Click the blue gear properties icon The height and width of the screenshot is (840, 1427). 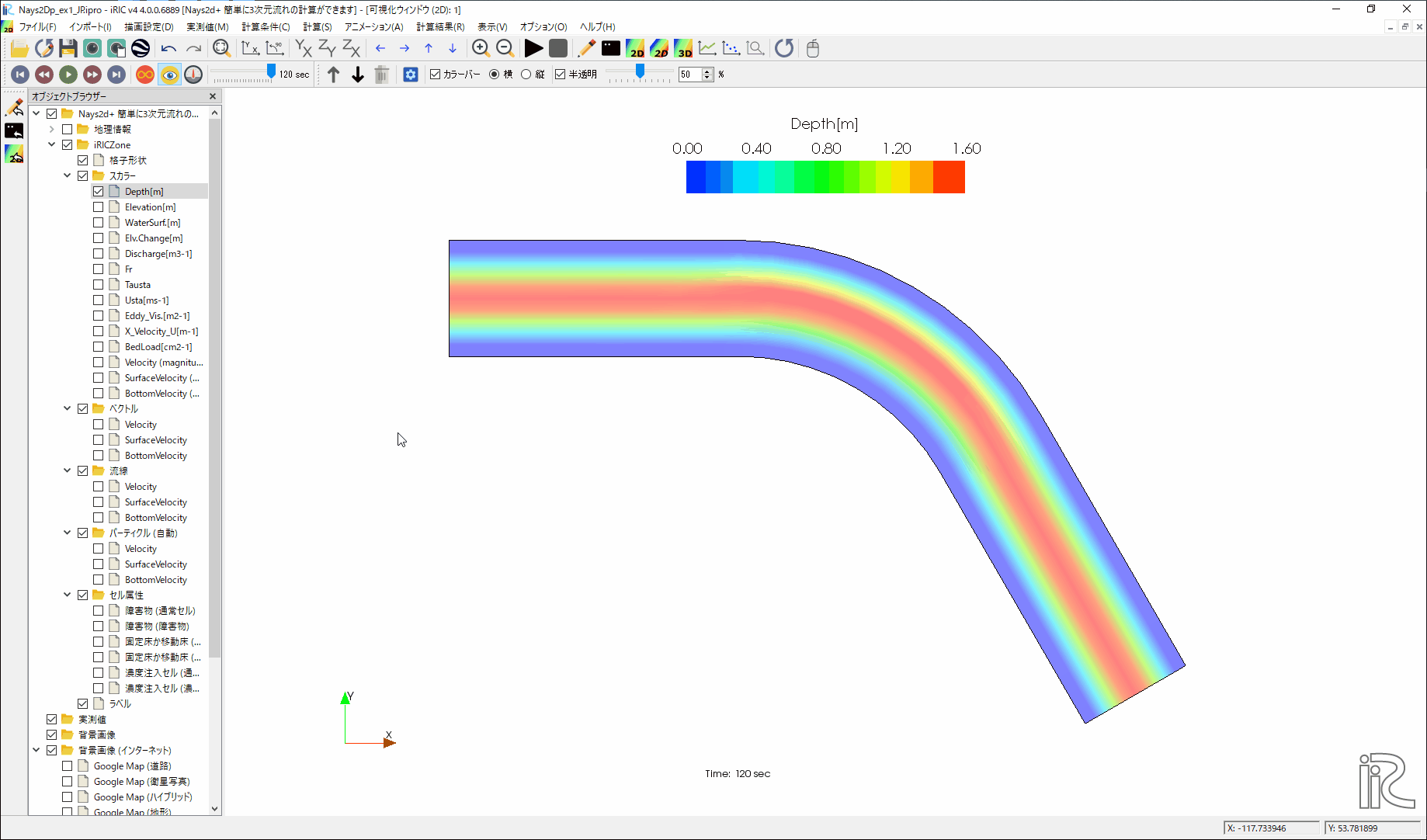(x=411, y=75)
